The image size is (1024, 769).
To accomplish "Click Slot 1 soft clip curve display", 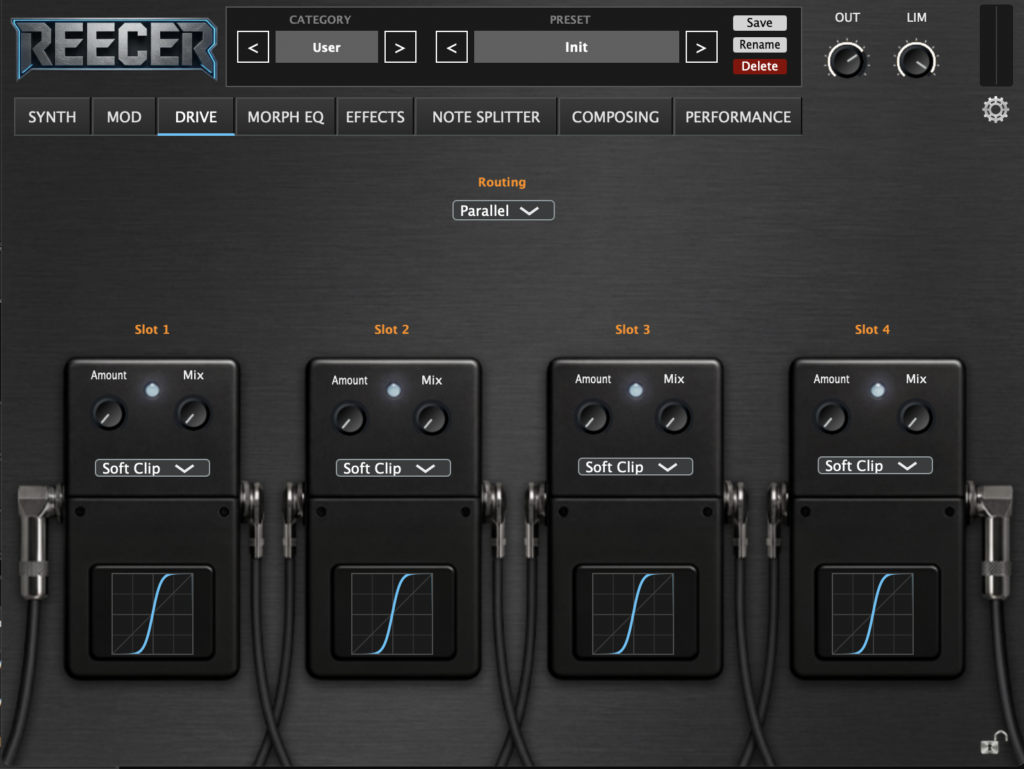I will tap(151, 614).
